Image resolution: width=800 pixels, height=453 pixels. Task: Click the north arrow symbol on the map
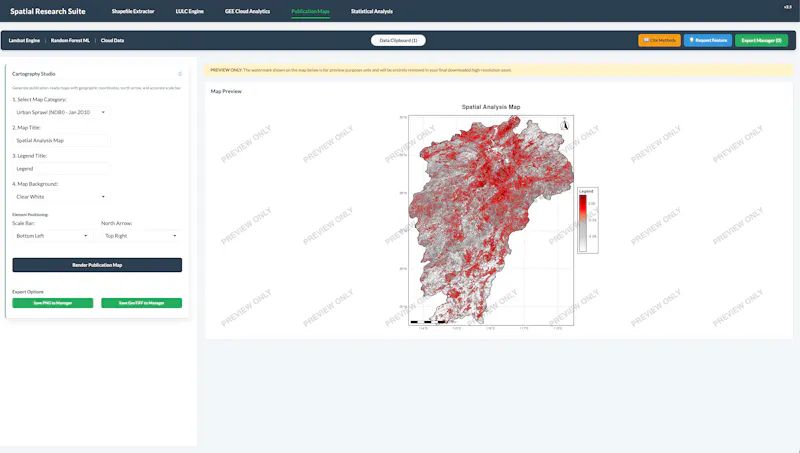point(564,124)
